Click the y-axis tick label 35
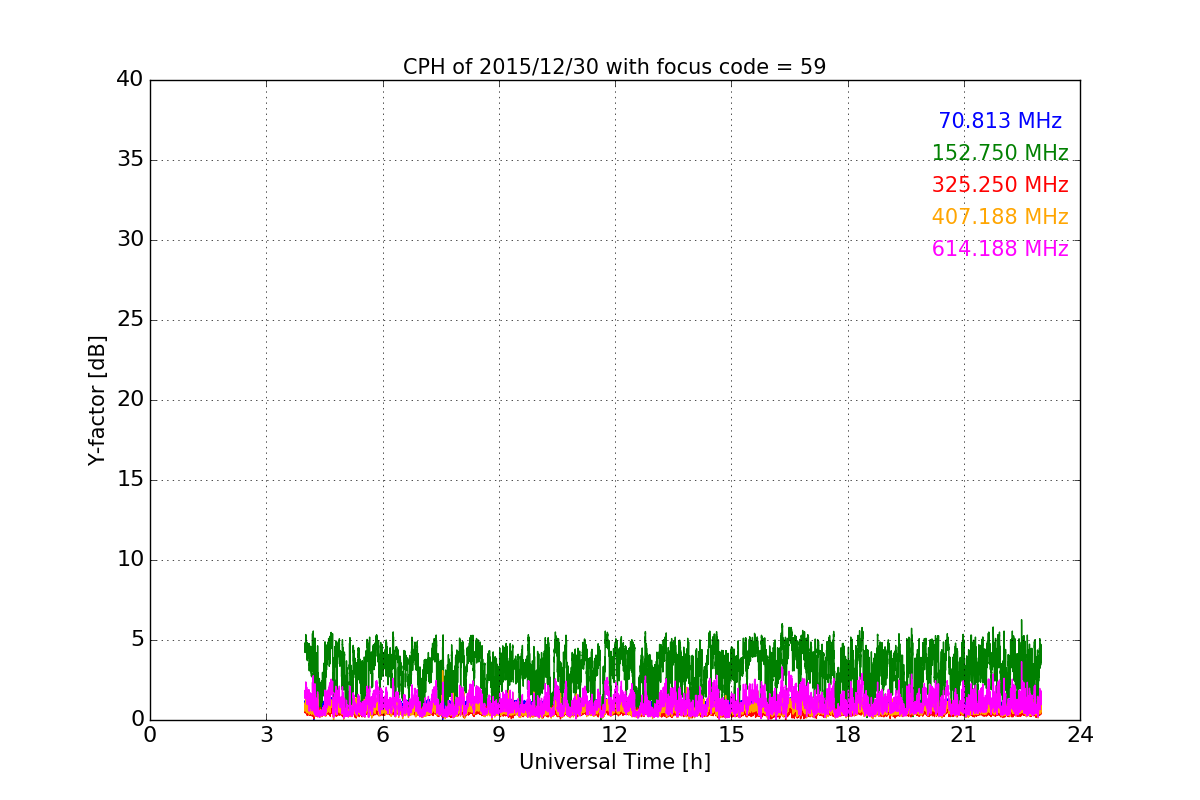1200x800 pixels. pyautogui.click(x=130, y=159)
